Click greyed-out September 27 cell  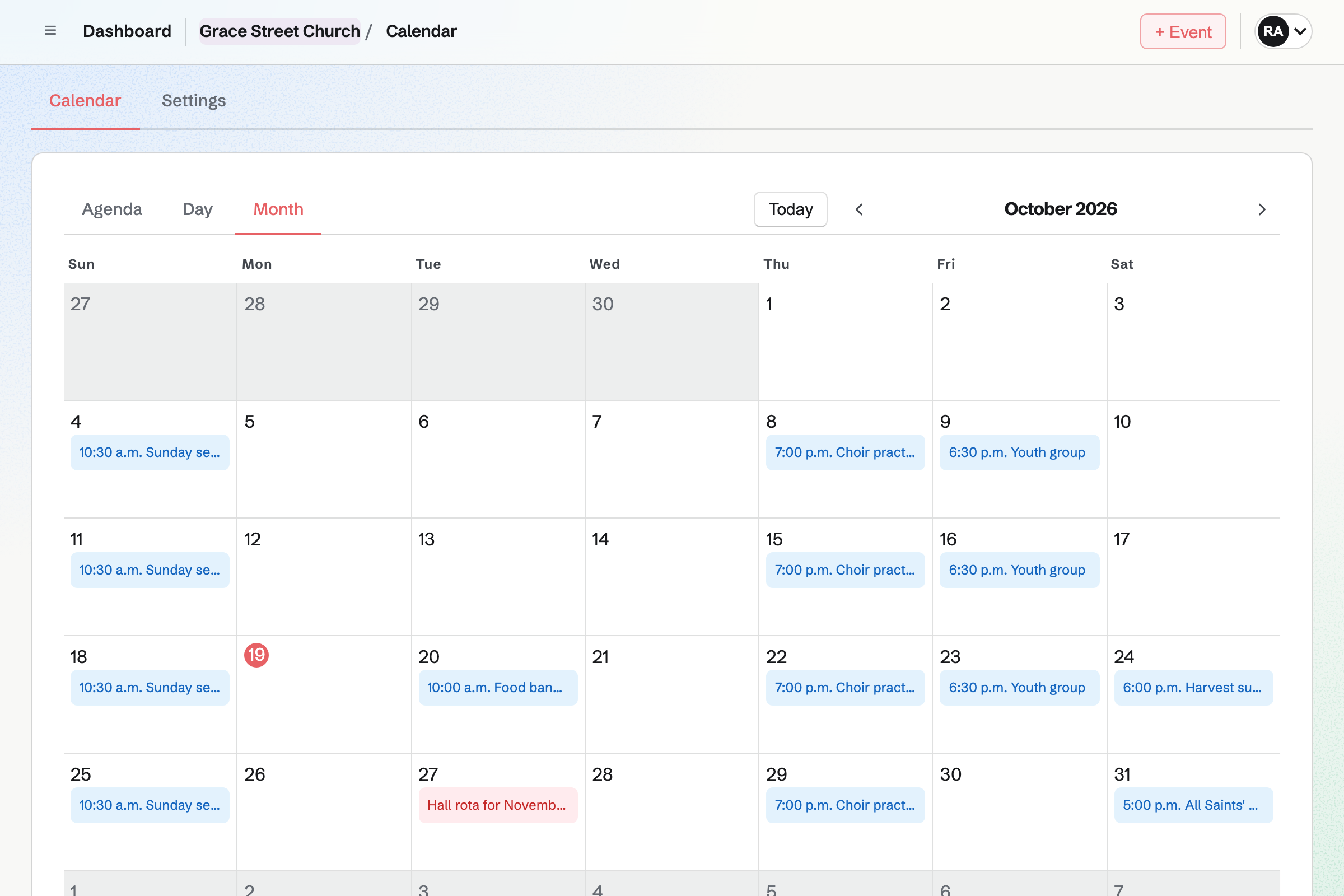(150, 342)
